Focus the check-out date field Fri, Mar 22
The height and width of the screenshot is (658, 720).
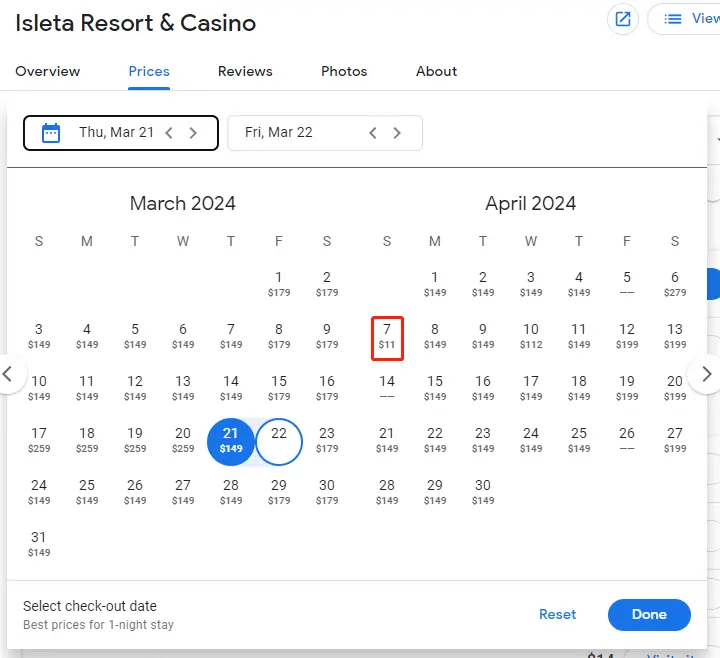pos(325,133)
